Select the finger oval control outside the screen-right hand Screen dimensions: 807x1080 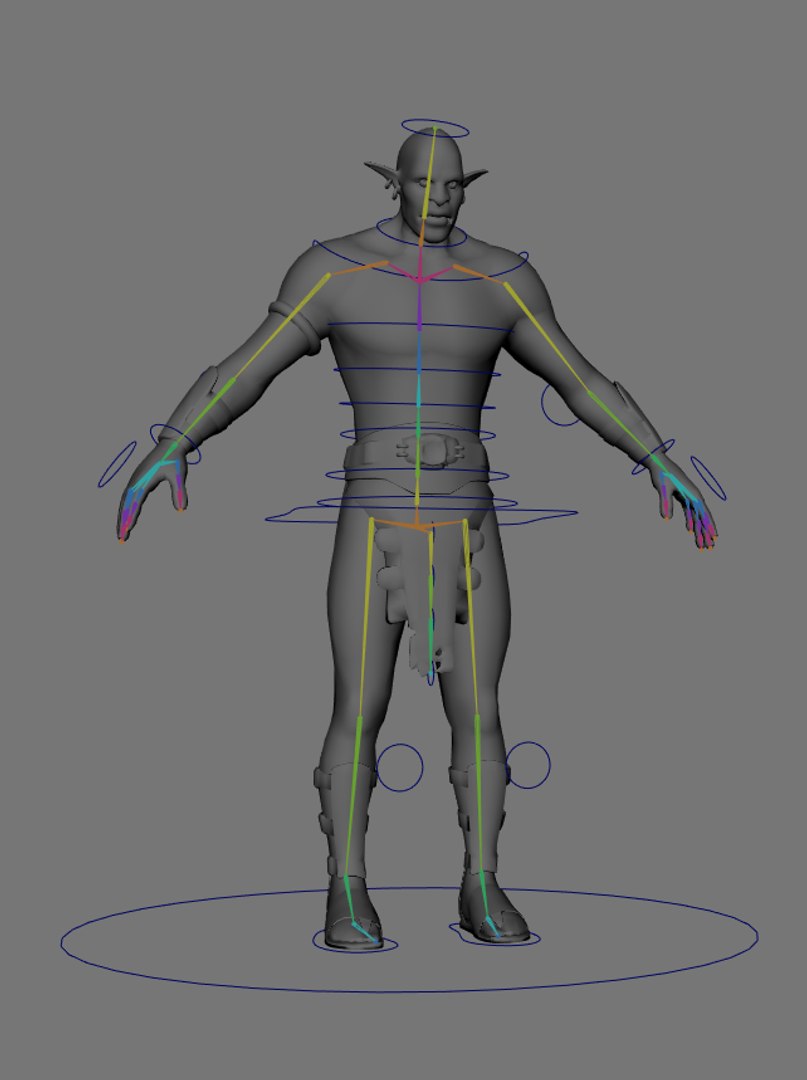[x=708, y=478]
